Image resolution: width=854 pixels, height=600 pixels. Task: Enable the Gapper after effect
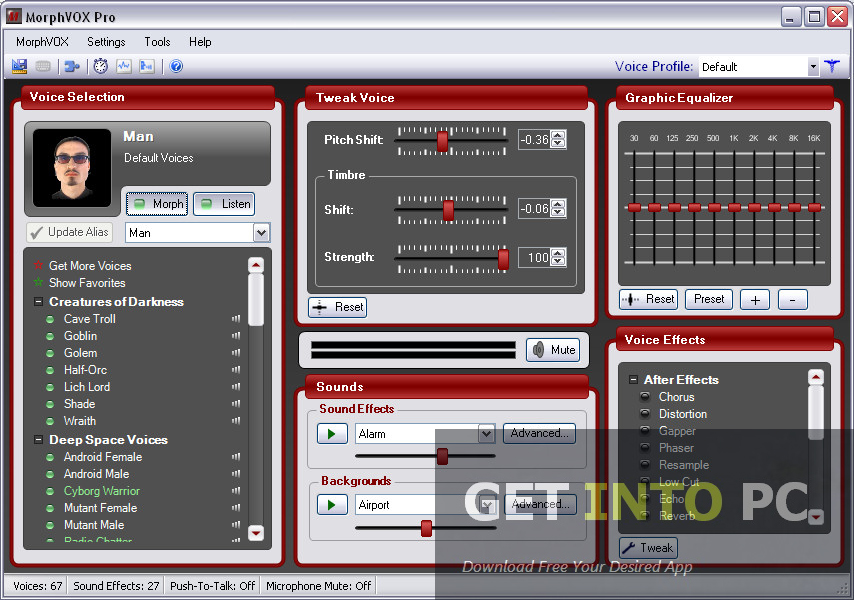pos(645,431)
